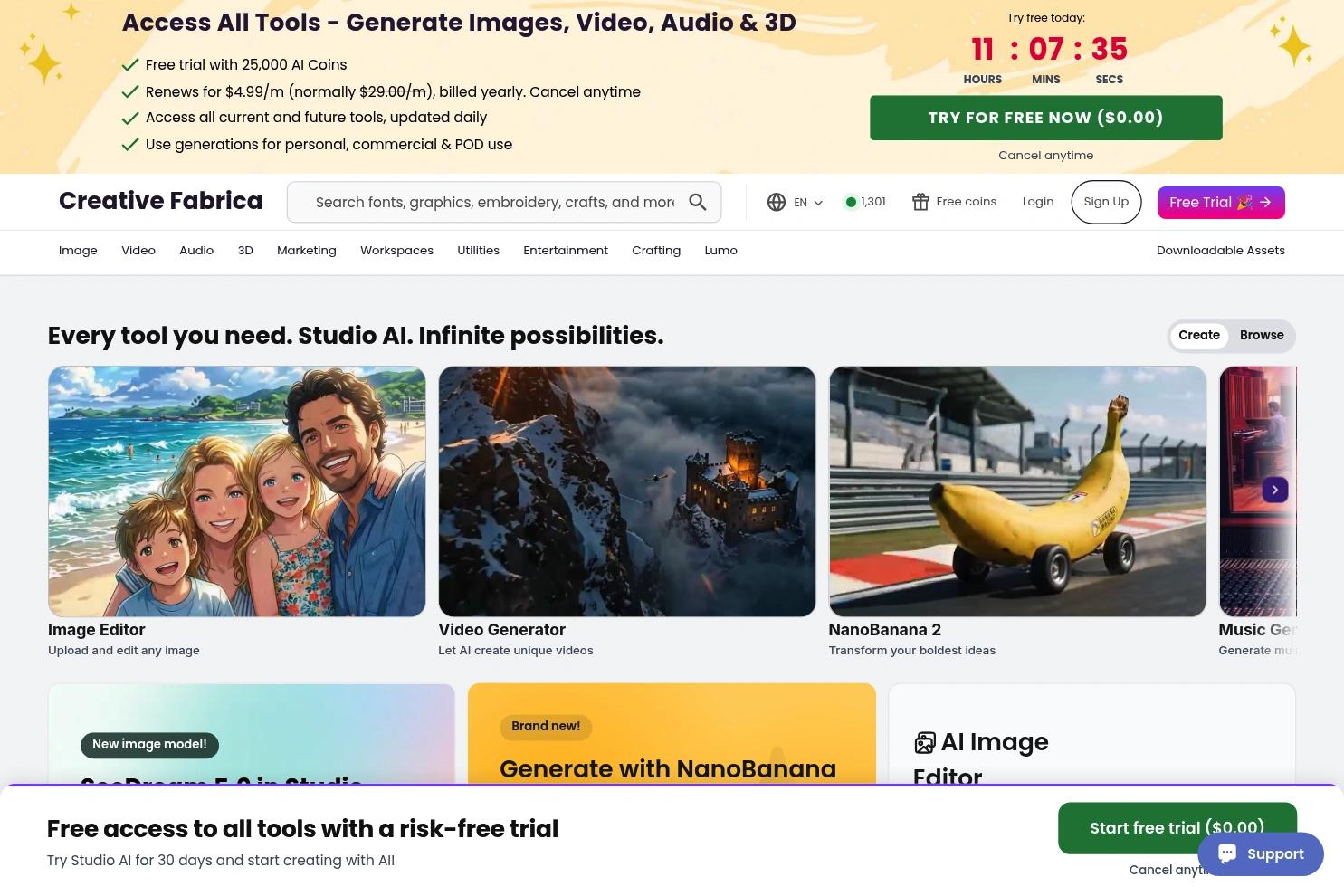Click the AI Image Editor picture icon
The image size is (1344, 896).
tap(924, 743)
